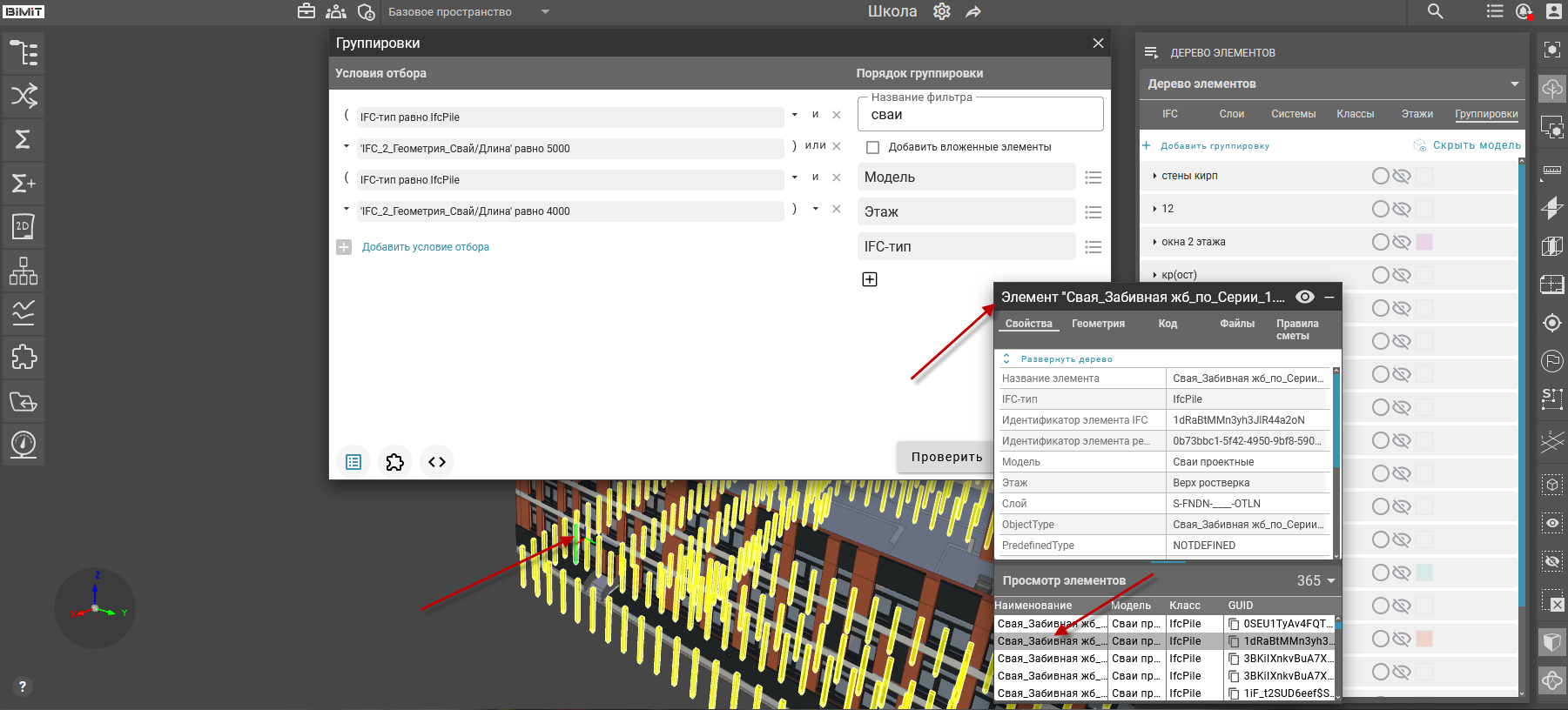Switch to the 'Этажи' tab in tree
This screenshot has width=1568, height=710.
[1417, 114]
